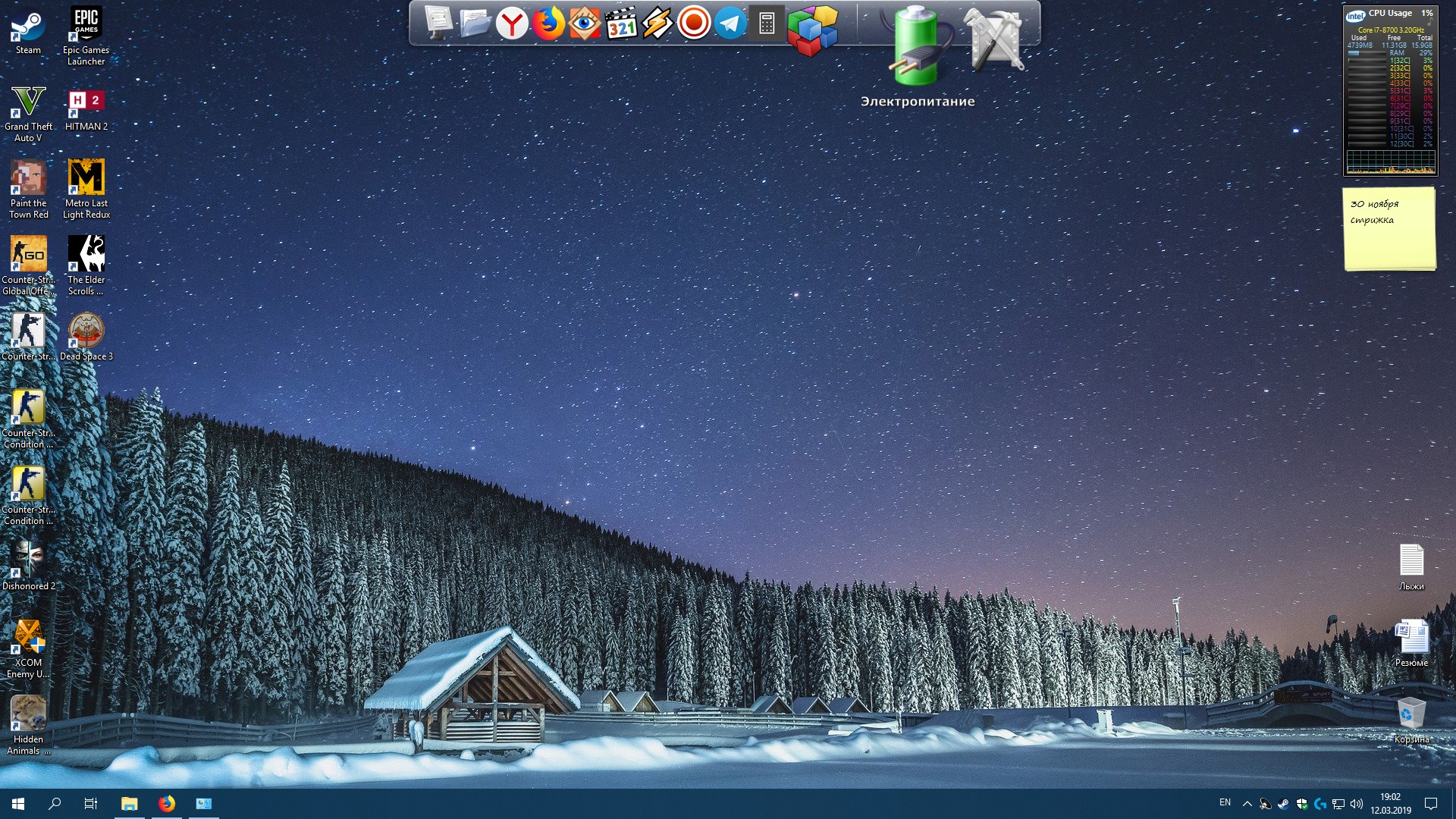Open the volume speaker tray icon
The width and height of the screenshot is (1456, 819).
coord(1357,804)
